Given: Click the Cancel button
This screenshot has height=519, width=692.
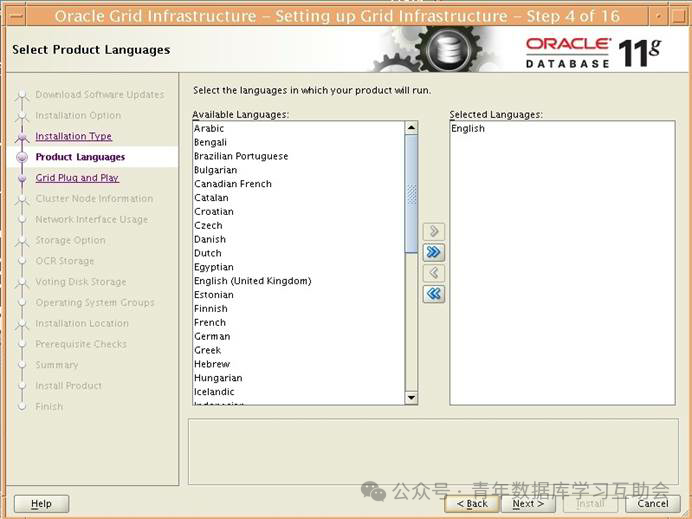Looking at the screenshot, I should click(x=653, y=504).
